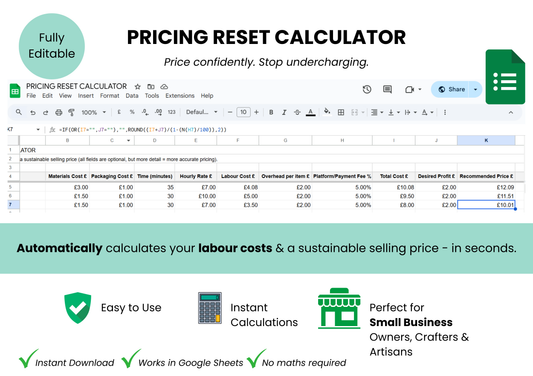Viewport: 533px width, 376px height.
Task: Increase decimal places
Action: pos(158,112)
